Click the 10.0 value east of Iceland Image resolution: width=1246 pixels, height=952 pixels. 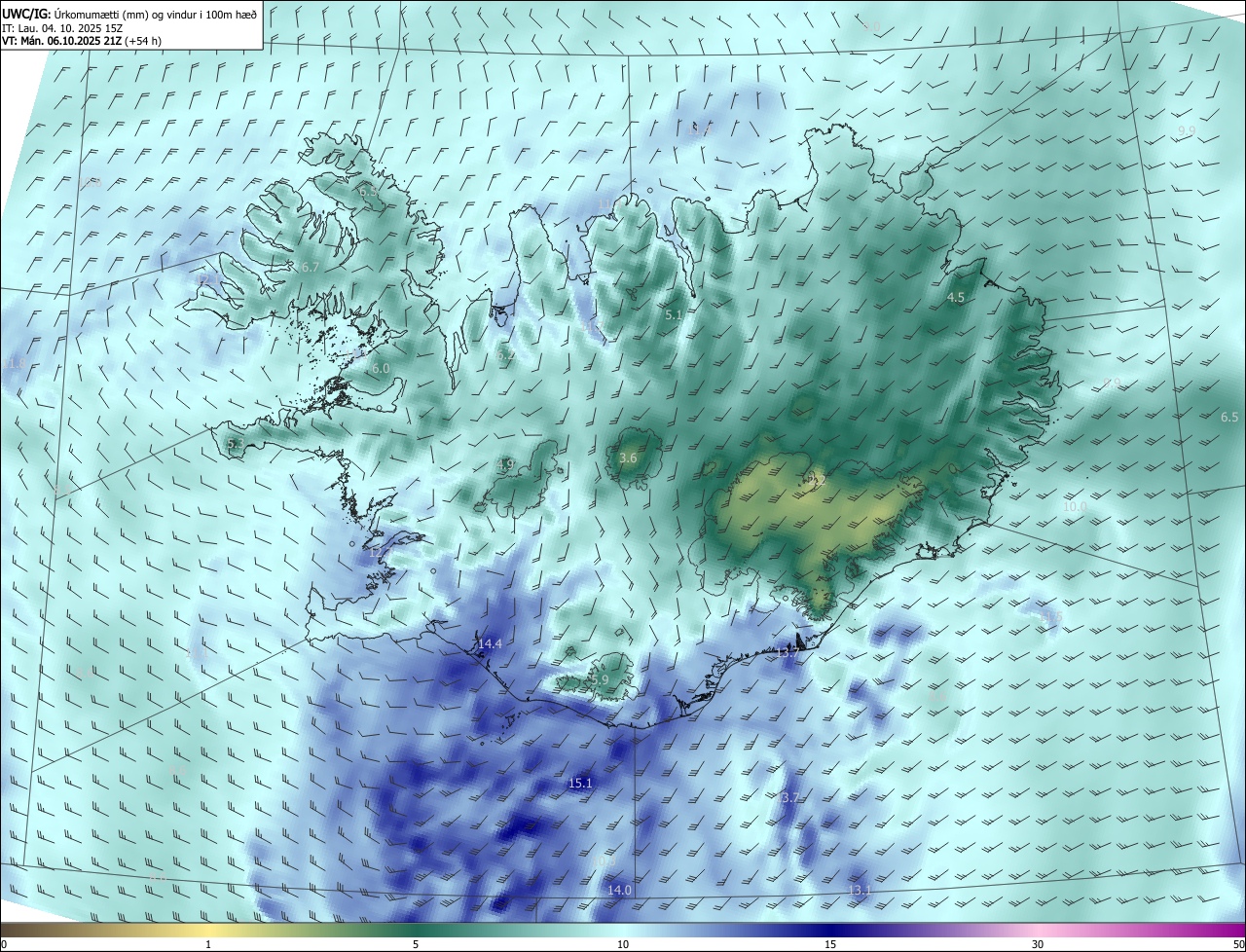click(x=1075, y=507)
